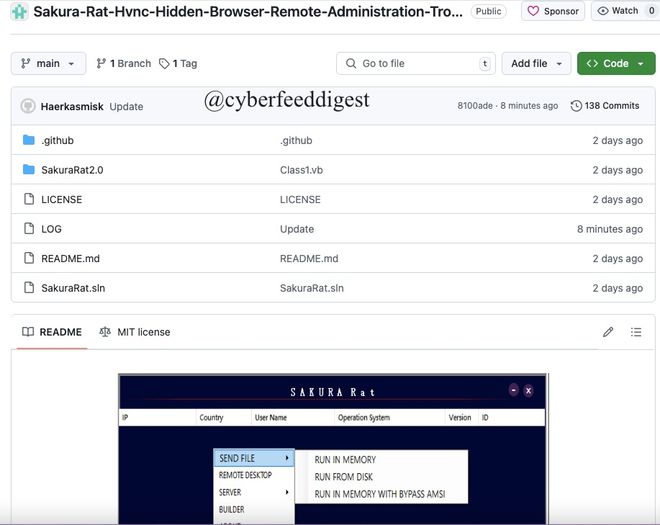This screenshot has height=525, width=660.
Task: Click the 1 Branch link
Action: pos(124,64)
